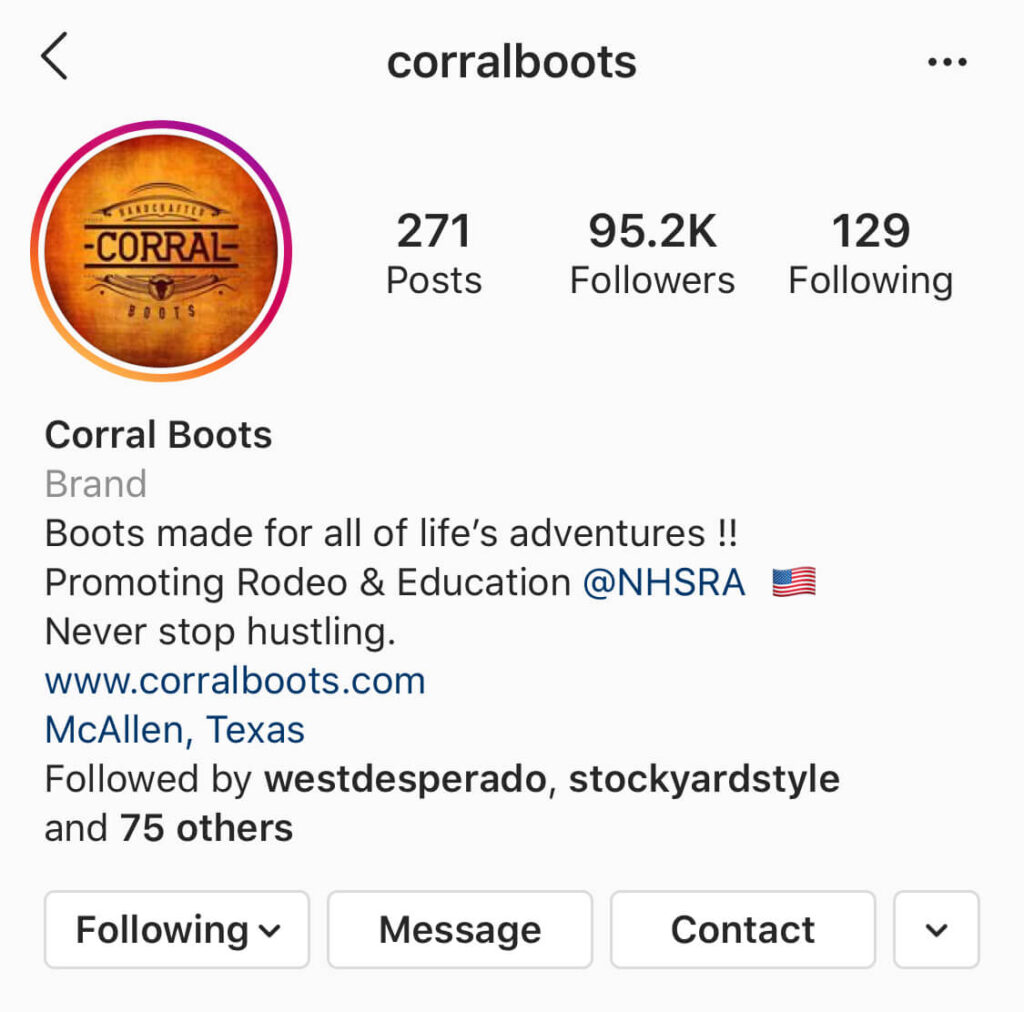
Task: Expand the Following dropdown button
Action: (176, 929)
